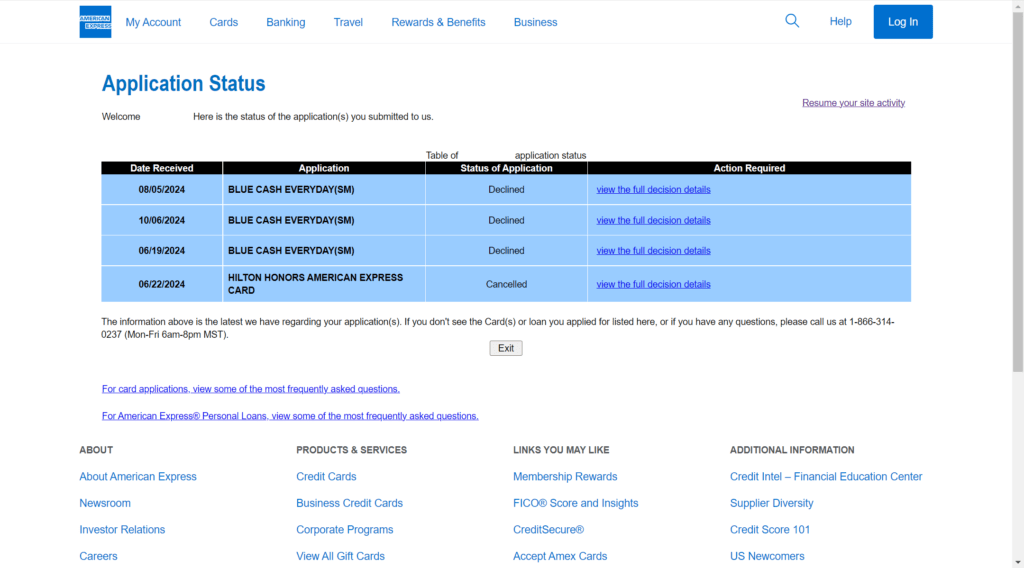Click HILTON HONORS AMERICAN EXPRESS CARD cell
The height and width of the screenshot is (568, 1024).
coord(324,284)
